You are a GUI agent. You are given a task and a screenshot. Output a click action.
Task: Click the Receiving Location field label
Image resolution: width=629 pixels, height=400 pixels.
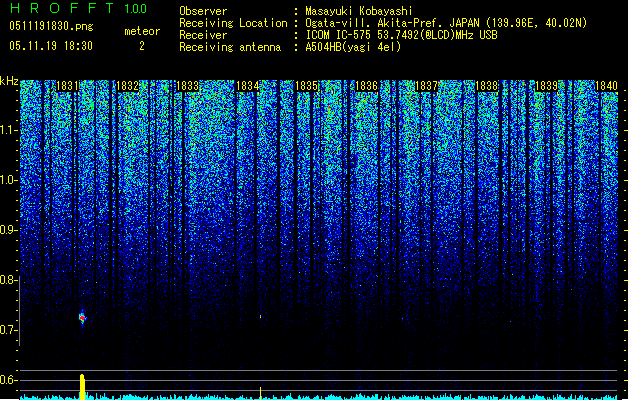coord(233,23)
